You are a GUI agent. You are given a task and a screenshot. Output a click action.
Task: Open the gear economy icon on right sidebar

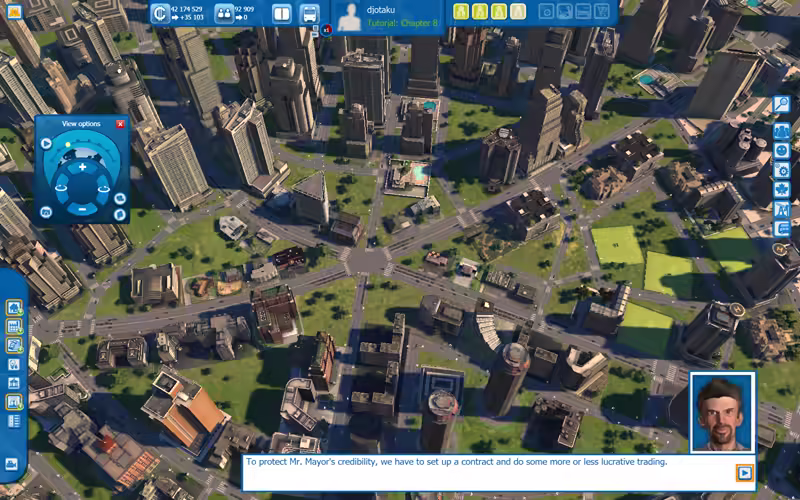point(782,170)
